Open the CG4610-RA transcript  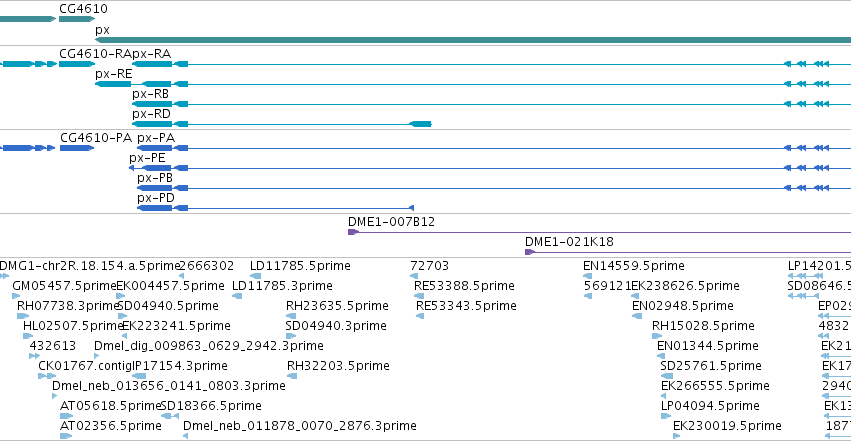coord(77,64)
